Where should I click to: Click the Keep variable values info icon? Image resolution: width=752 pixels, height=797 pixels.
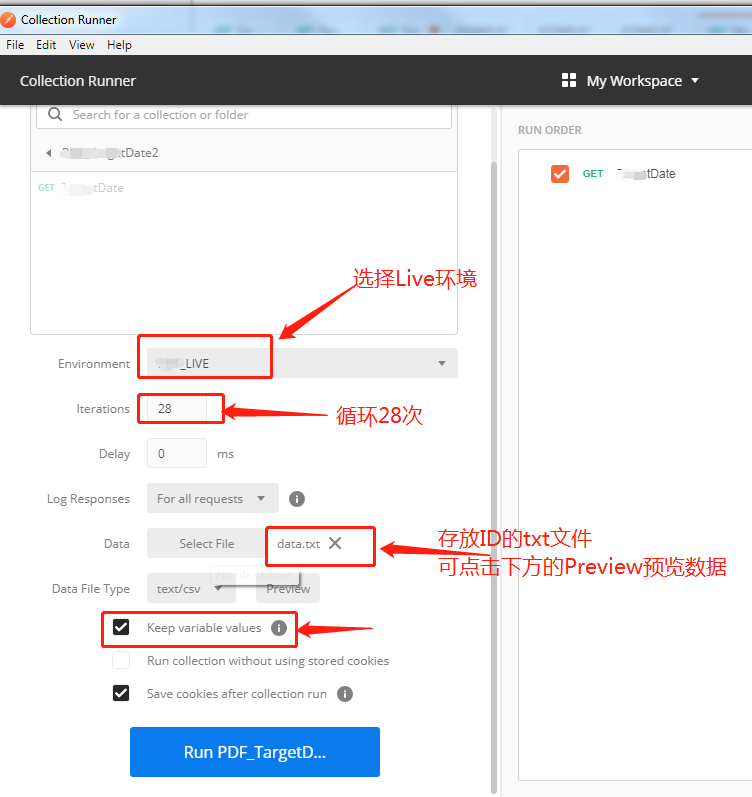pyautogui.click(x=279, y=628)
